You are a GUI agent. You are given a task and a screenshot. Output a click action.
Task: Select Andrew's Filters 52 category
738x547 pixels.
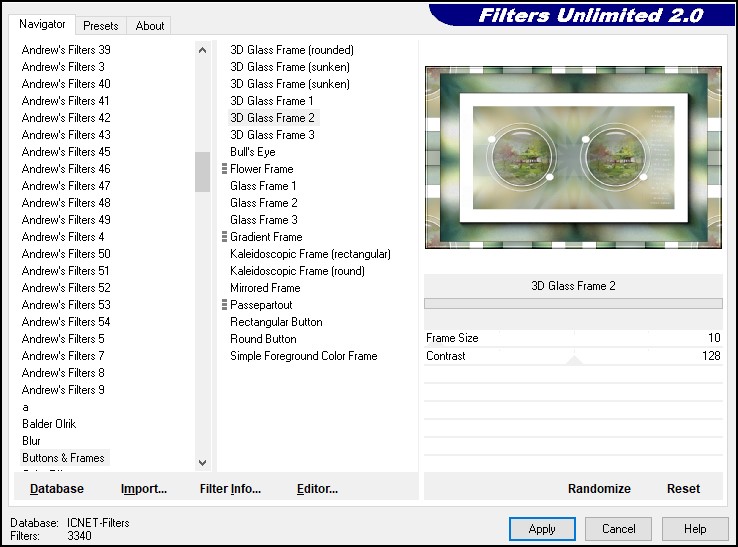pos(66,288)
